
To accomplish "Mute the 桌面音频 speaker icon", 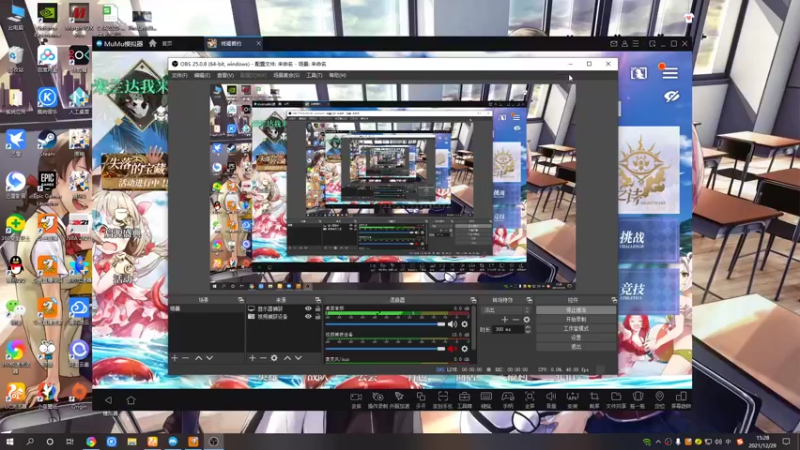I will (453, 324).
